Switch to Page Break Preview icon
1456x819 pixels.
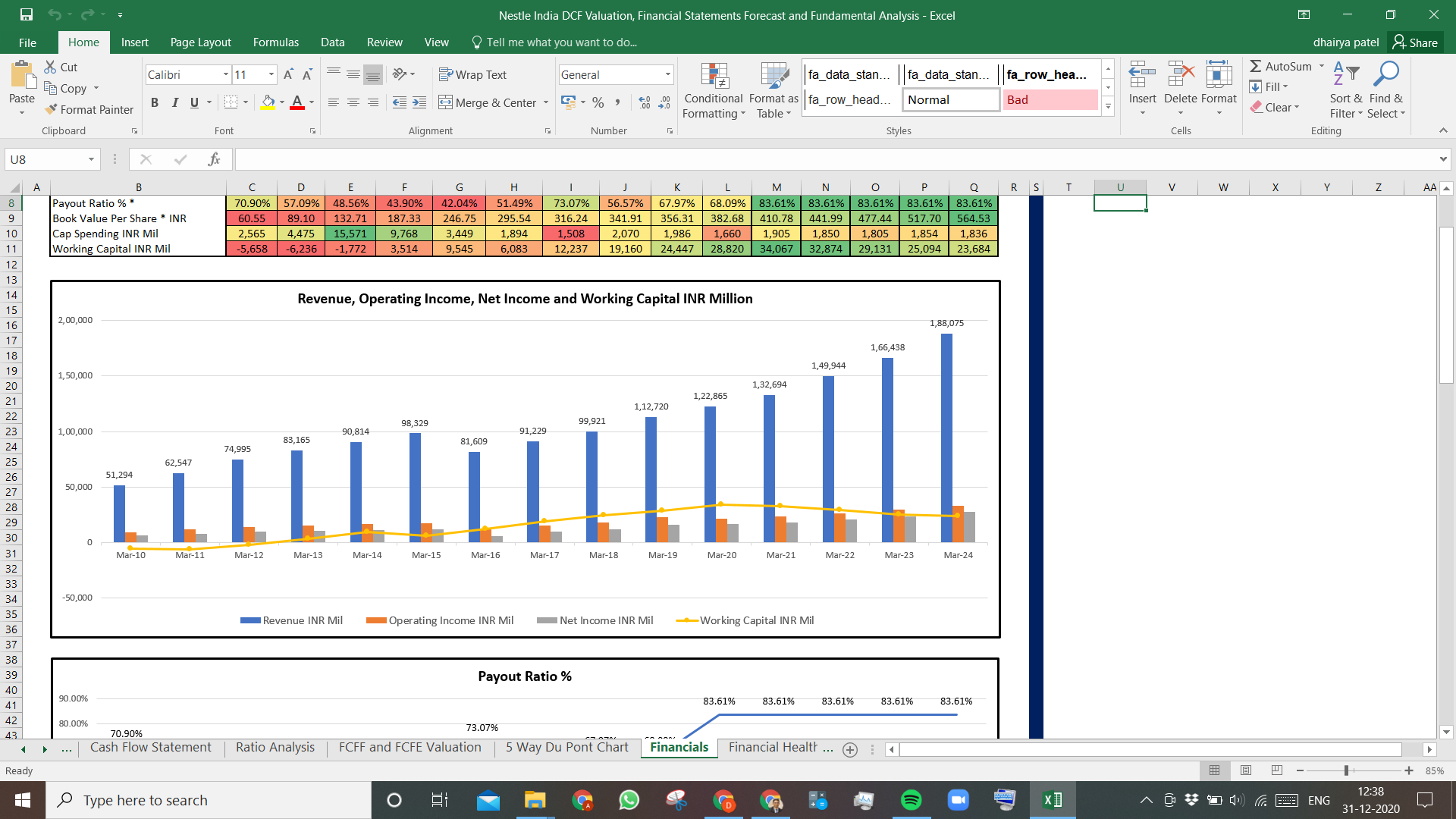coord(1277,770)
